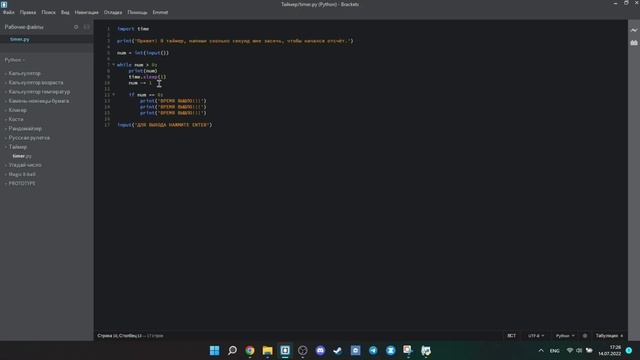640x360 pixels.
Task: Click the input prompt line 17 code
Action: pyautogui.click(x=164, y=125)
